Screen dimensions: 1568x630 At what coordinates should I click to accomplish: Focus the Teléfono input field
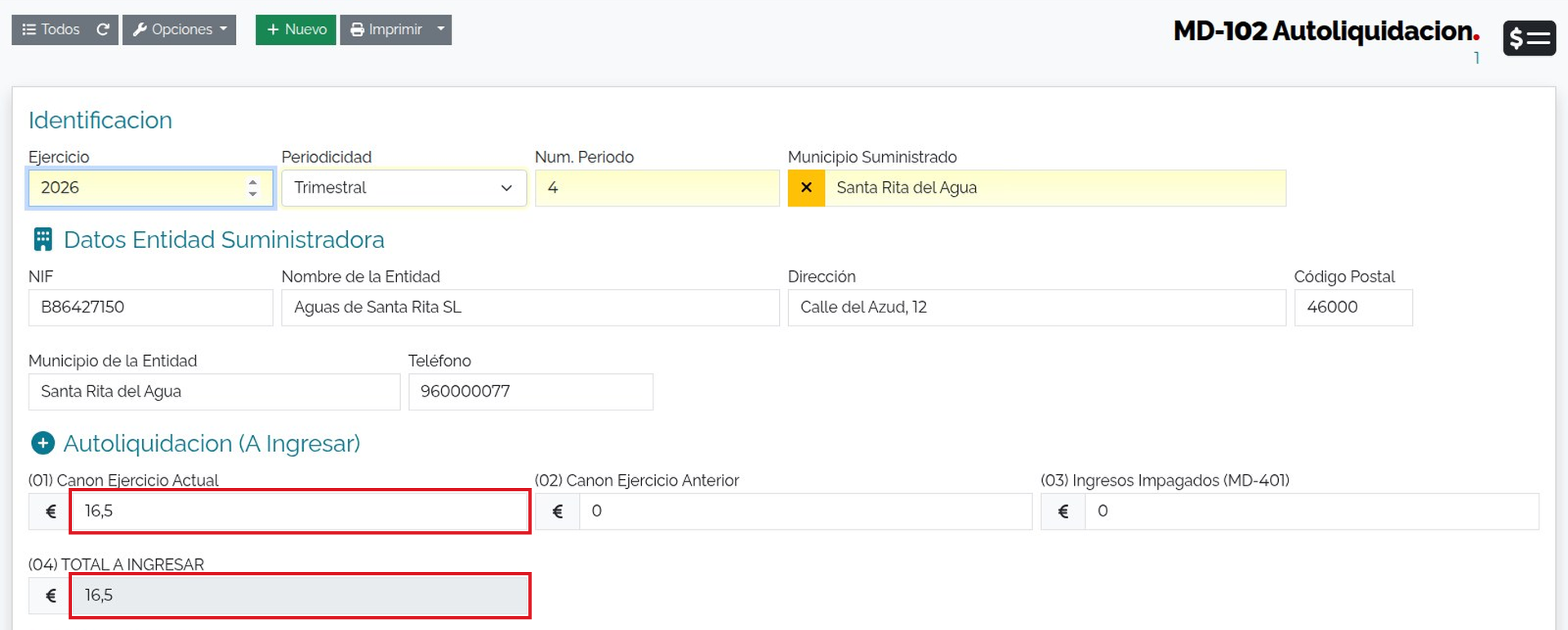click(x=531, y=392)
